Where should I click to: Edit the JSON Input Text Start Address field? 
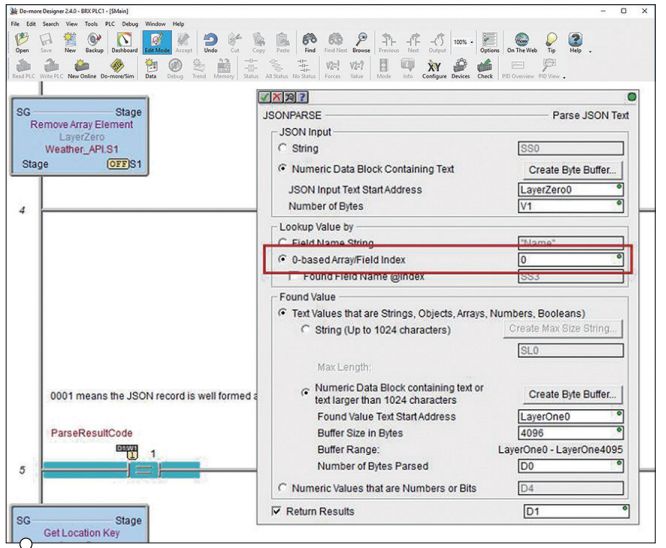click(x=570, y=189)
